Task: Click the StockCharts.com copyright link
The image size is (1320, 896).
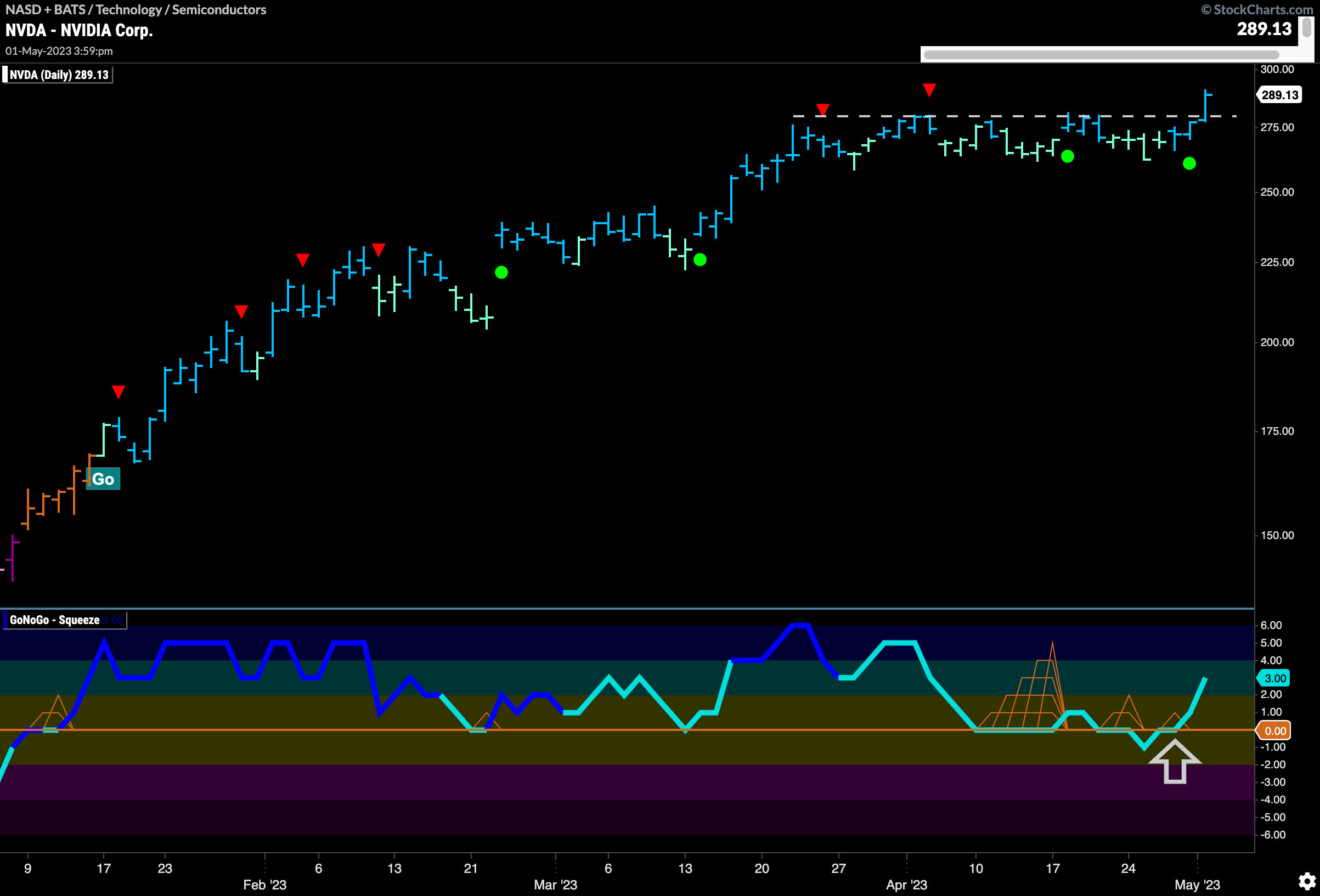Action: point(1257,10)
